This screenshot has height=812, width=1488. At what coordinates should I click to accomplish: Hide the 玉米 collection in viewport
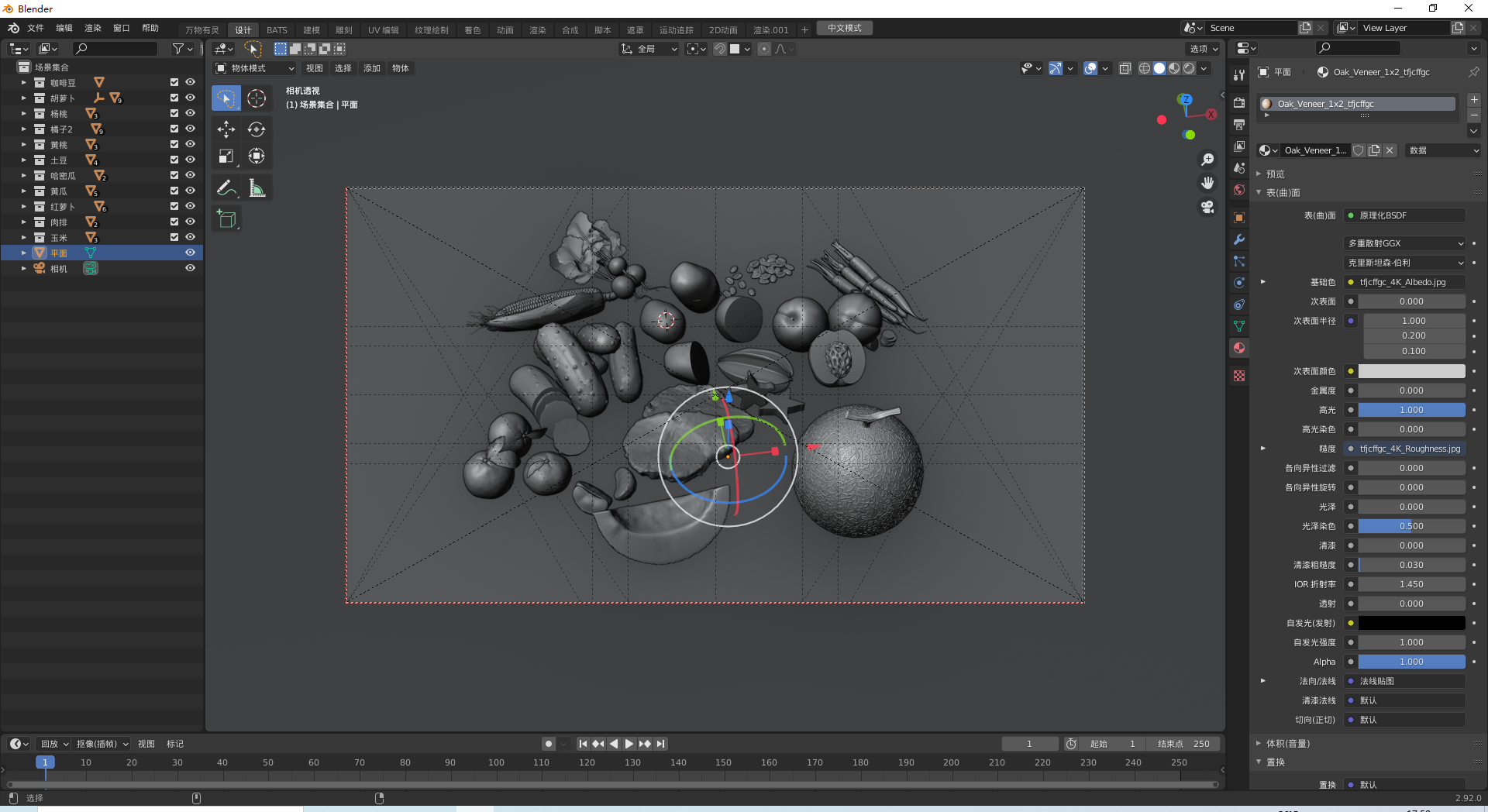point(190,237)
